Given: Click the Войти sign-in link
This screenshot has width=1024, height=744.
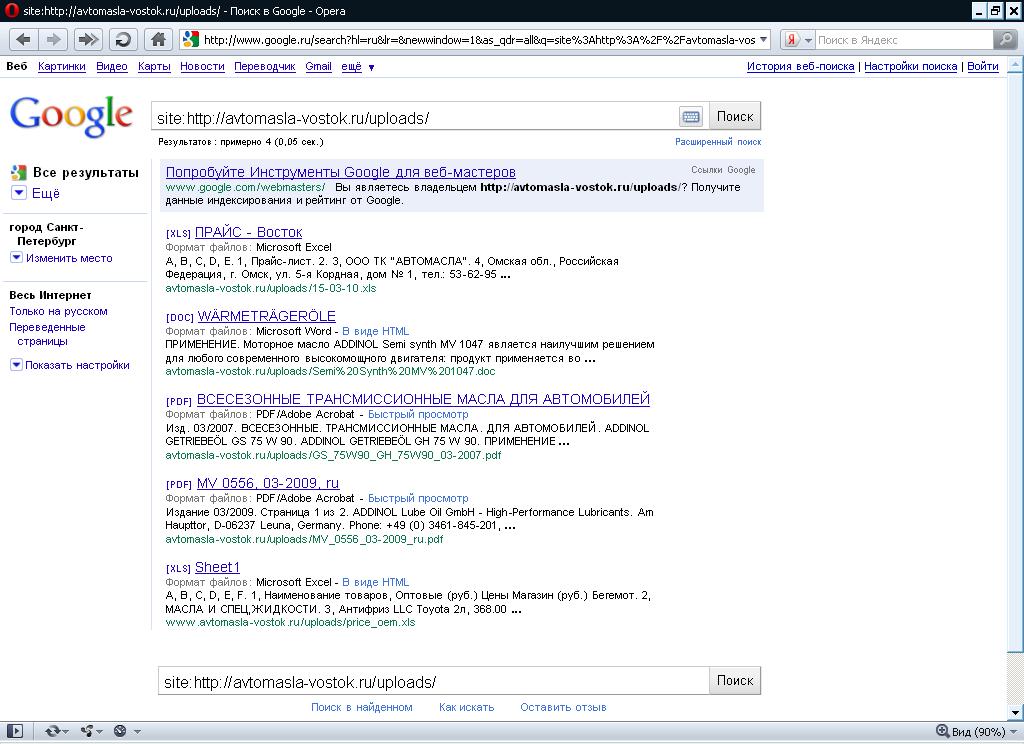Looking at the screenshot, I should tap(983, 67).
